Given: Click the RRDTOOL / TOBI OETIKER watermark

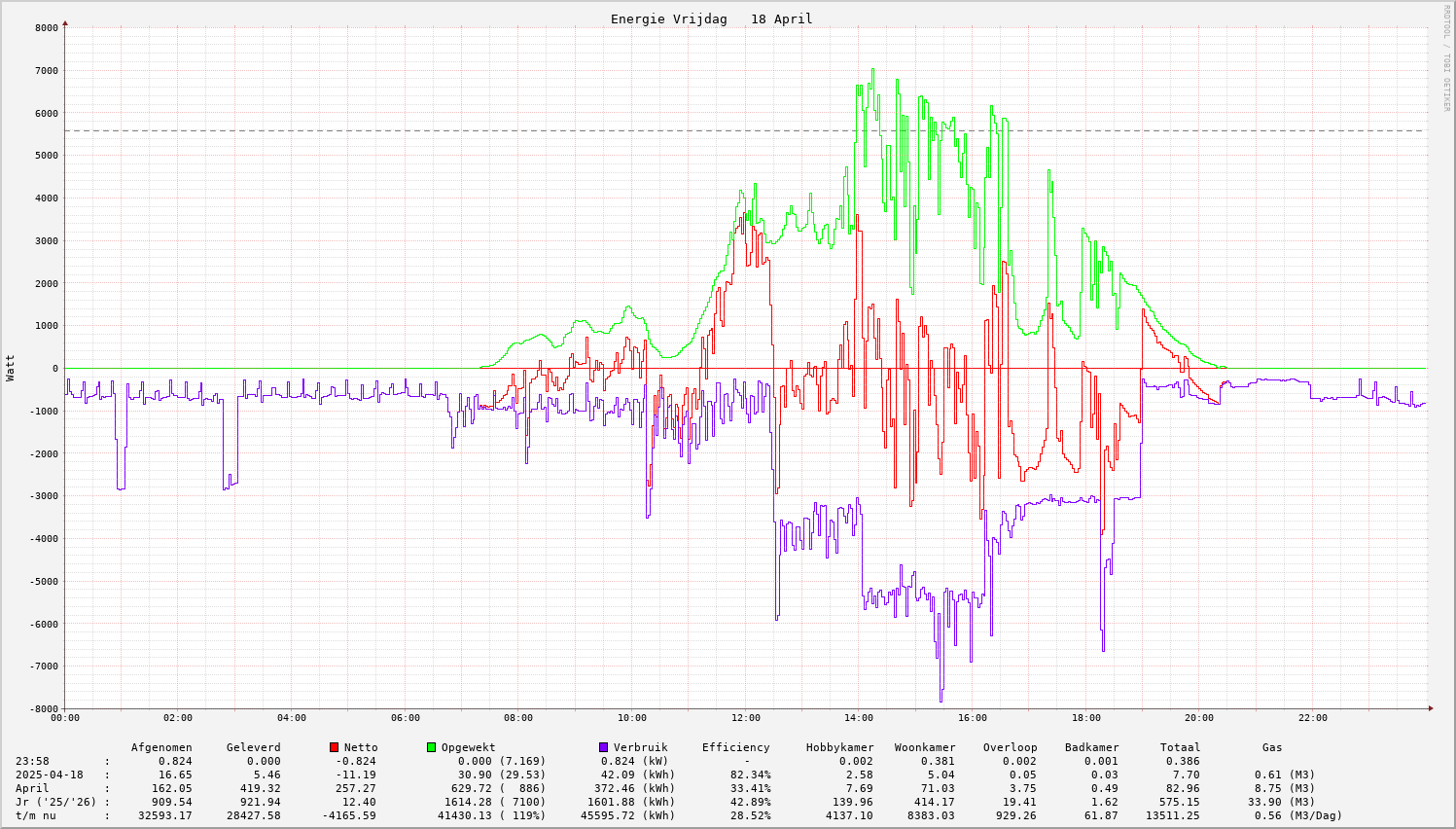Looking at the screenshot, I should 1446,58.
